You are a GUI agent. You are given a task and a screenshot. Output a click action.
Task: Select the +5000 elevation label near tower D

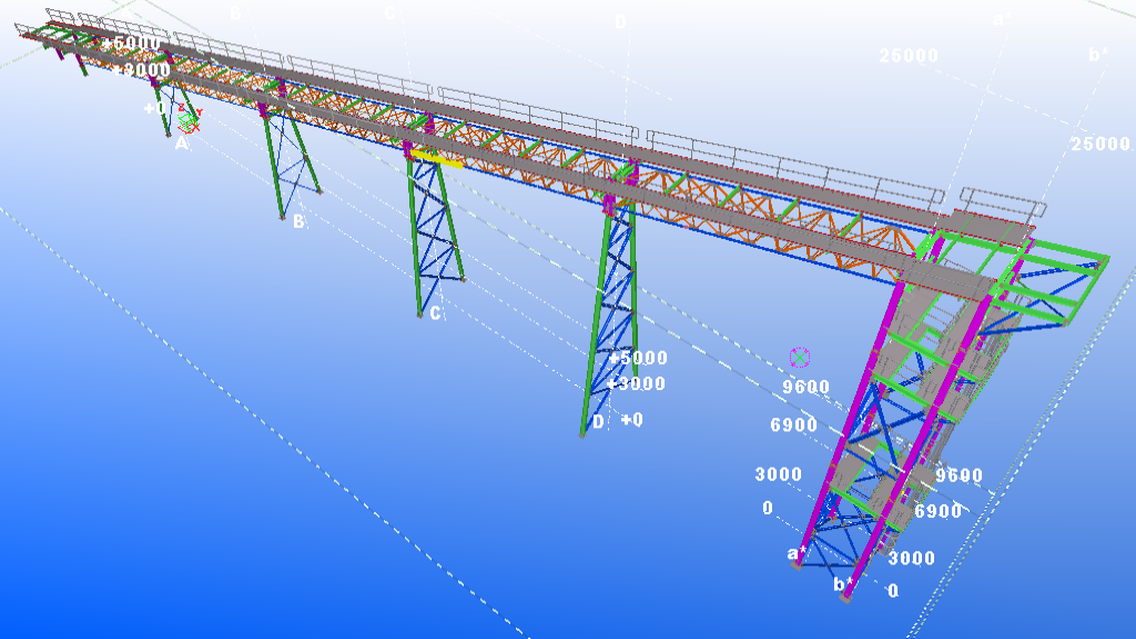tap(638, 358)
